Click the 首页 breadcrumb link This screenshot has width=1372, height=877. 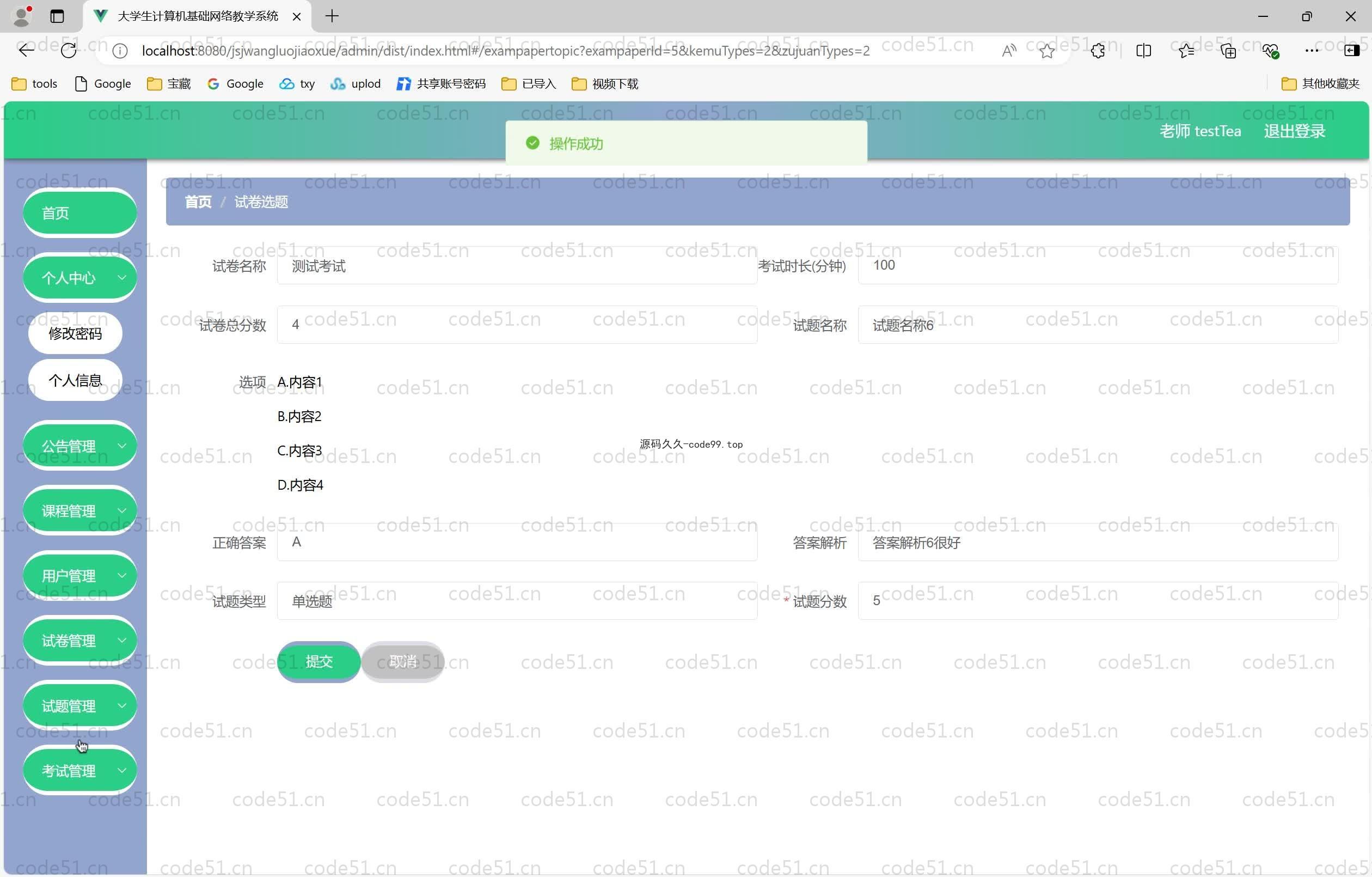pyautogui.click(x=198, y=202)
